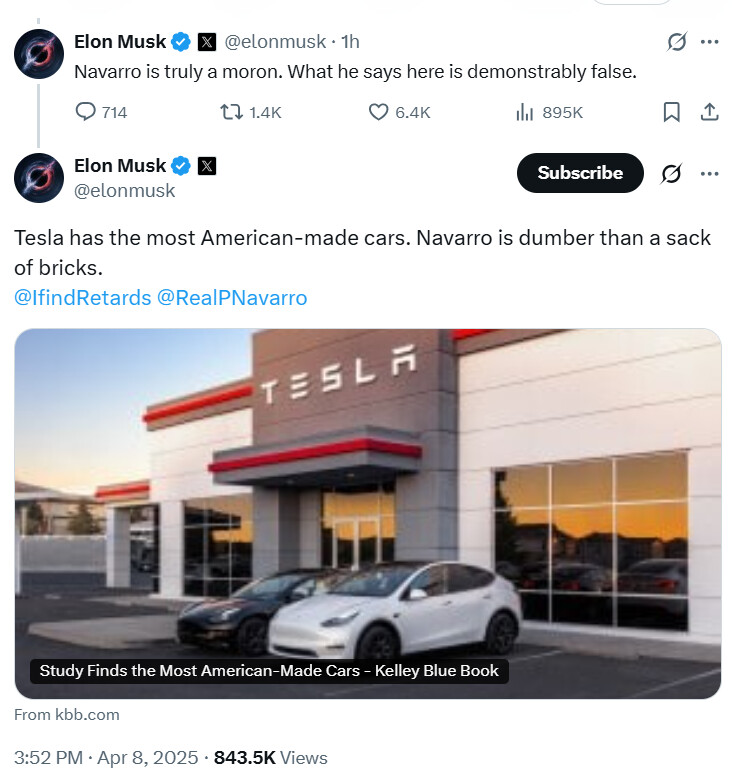This screenshot has height=781, width=737.
Task: Open the top Elon Musk profile avatar
Action: [39, 54]
